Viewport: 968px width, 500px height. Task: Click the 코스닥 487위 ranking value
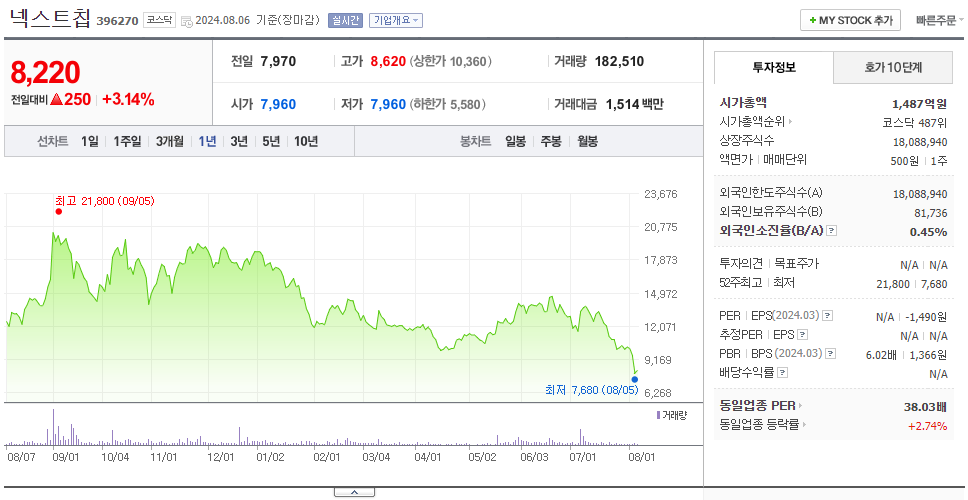tap(915, 122)
